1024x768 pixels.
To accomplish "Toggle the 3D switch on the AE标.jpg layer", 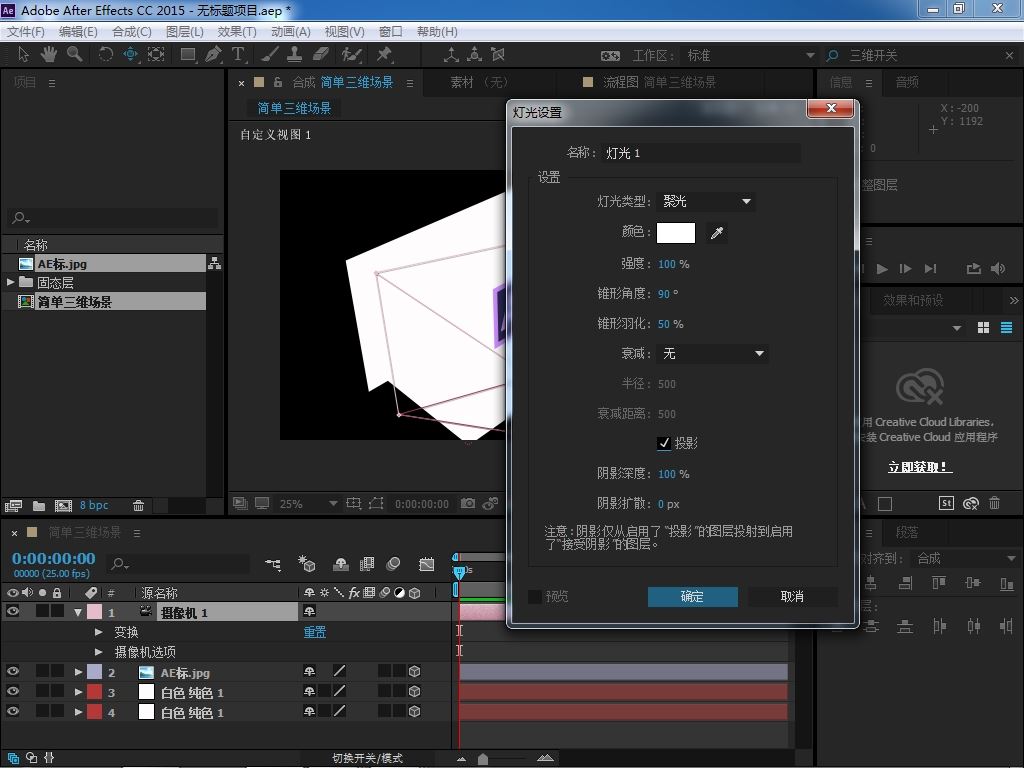I will coord(414,671).
